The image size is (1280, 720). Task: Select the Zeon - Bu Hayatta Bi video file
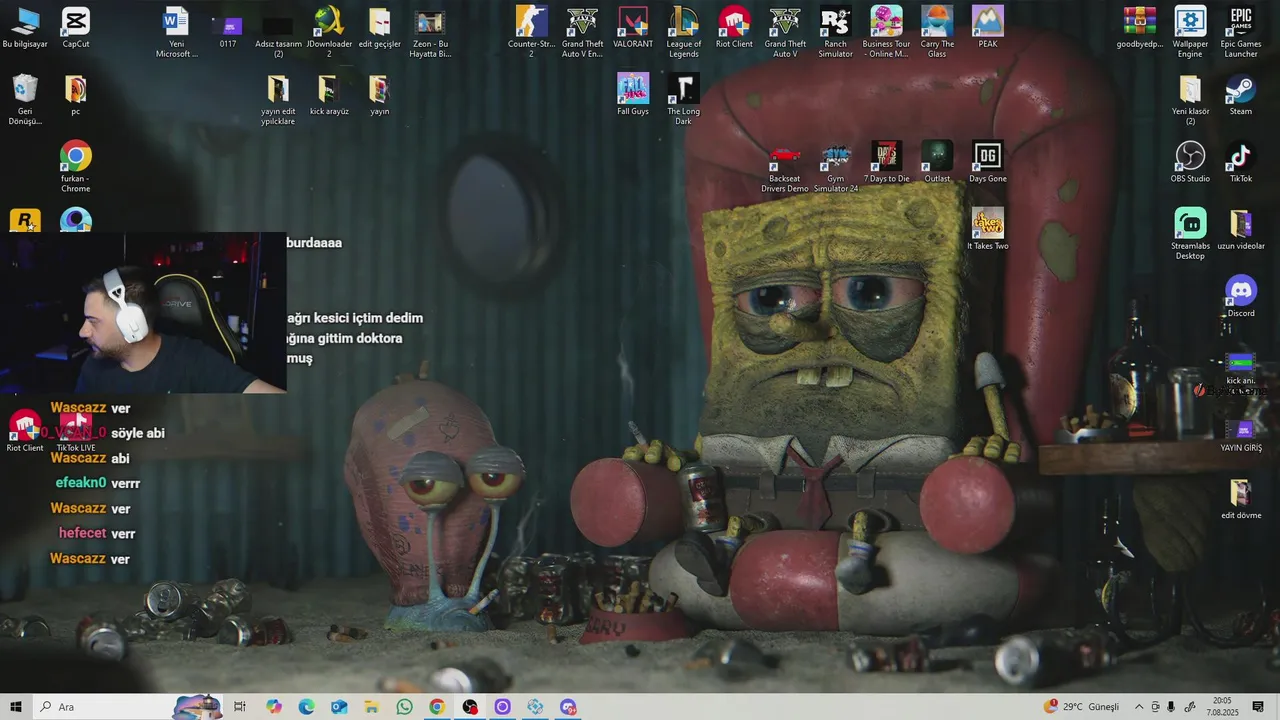coord(430,33)
